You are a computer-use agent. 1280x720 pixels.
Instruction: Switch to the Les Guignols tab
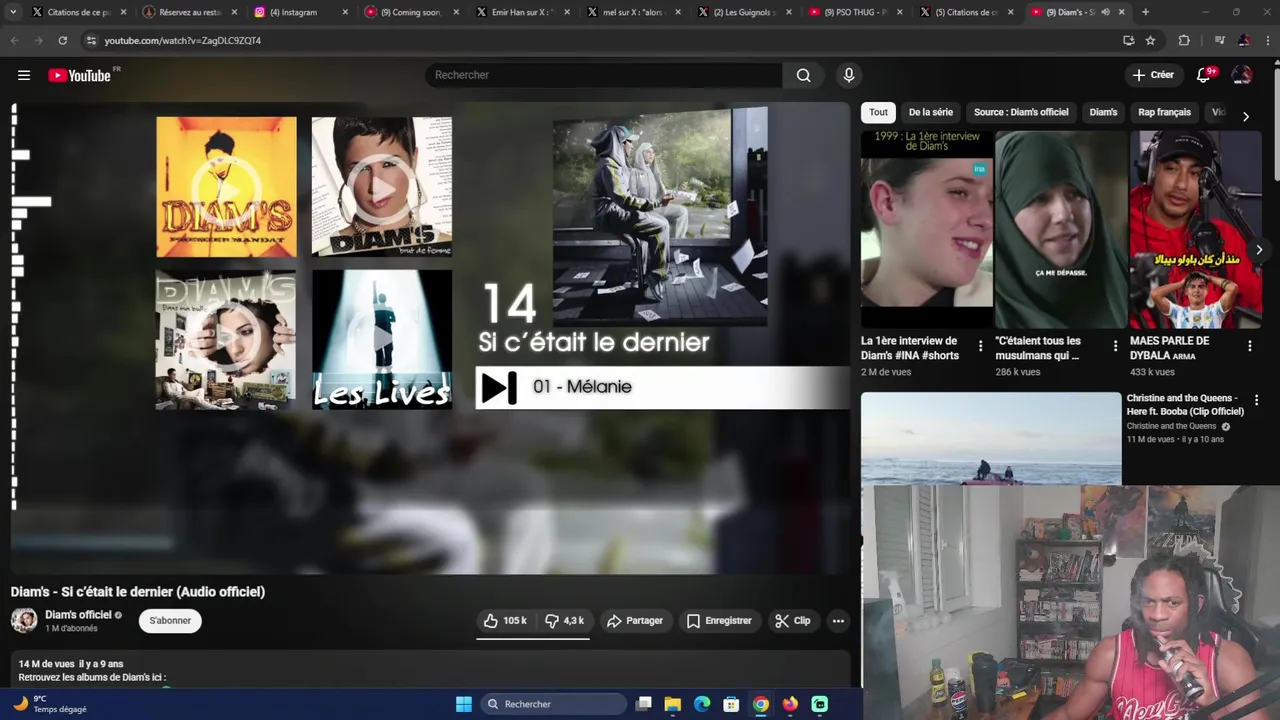745,12
